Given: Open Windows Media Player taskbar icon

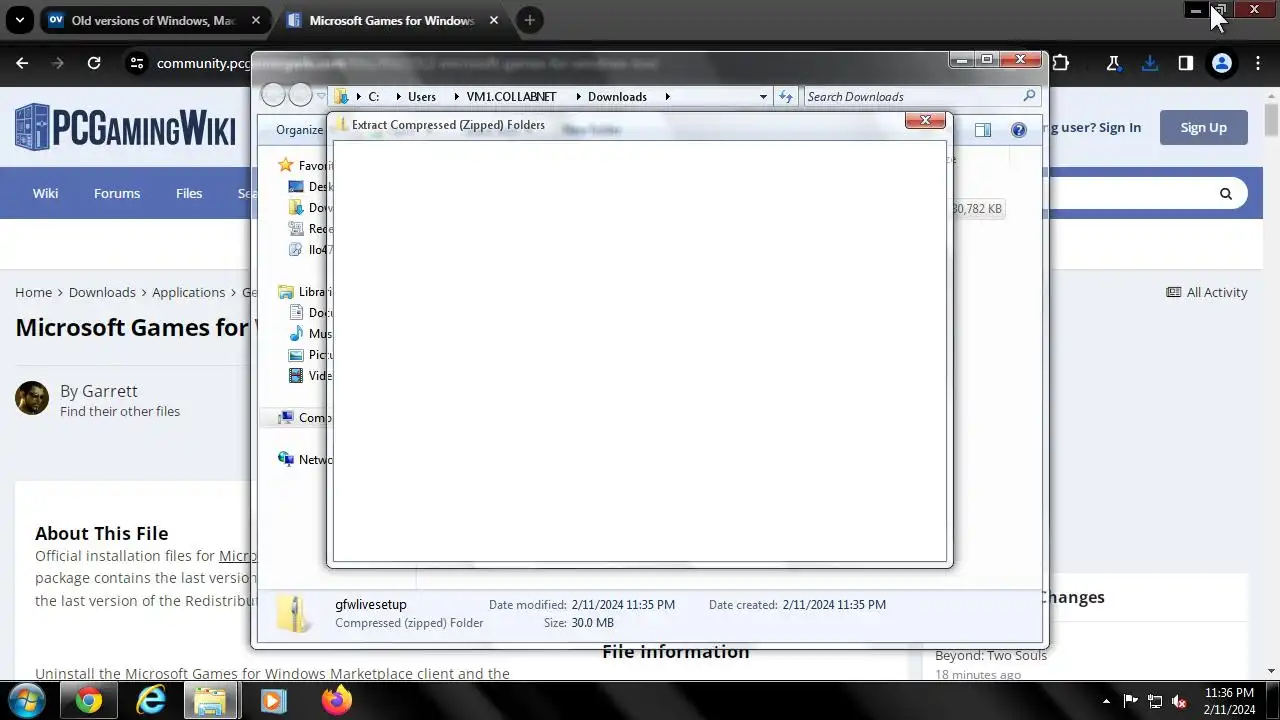Looking at the screenshot, I should (x=273, y=701).
